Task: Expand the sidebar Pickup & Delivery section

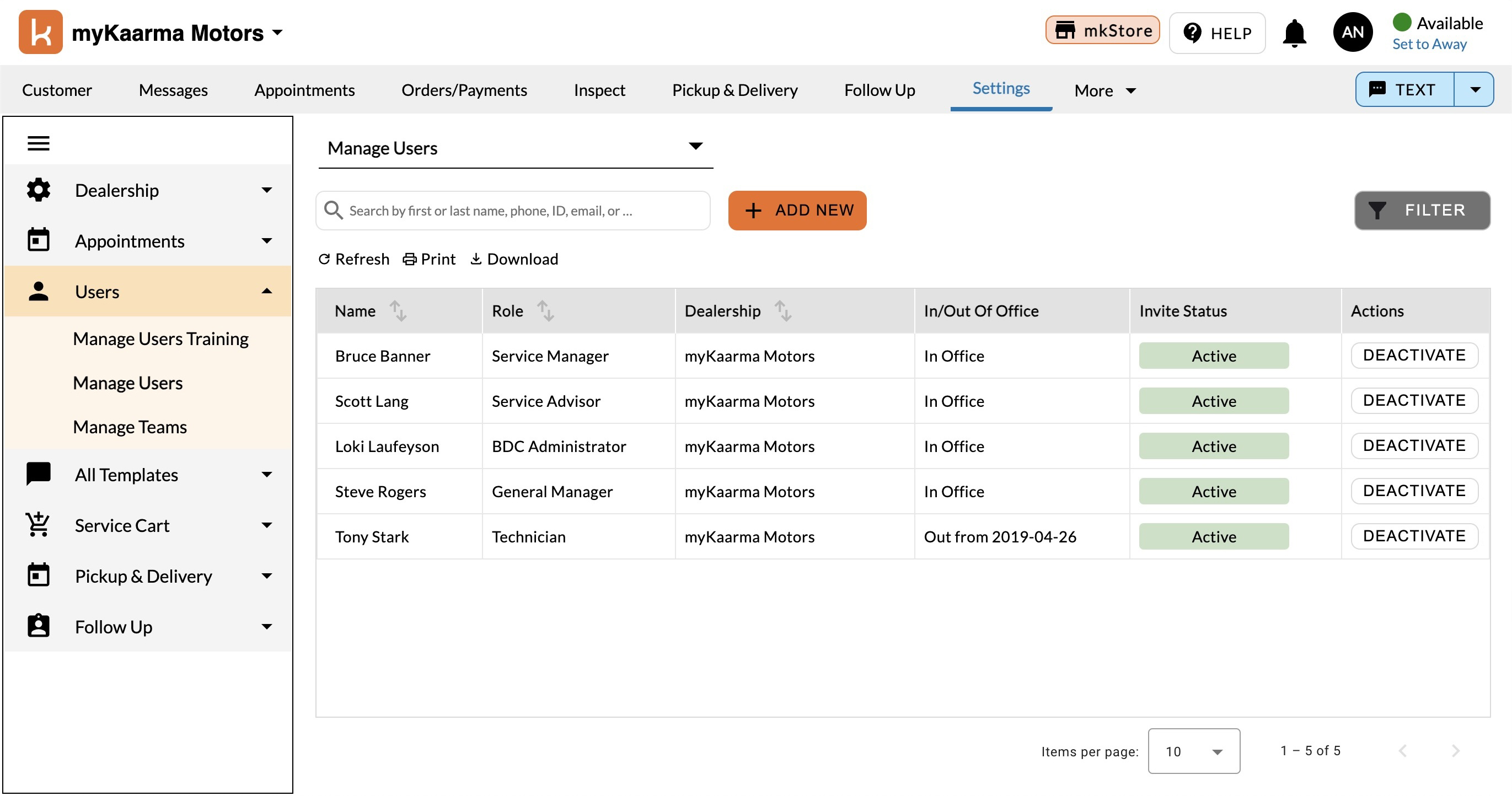Action: pyautogui.click(x=266, y=576)
